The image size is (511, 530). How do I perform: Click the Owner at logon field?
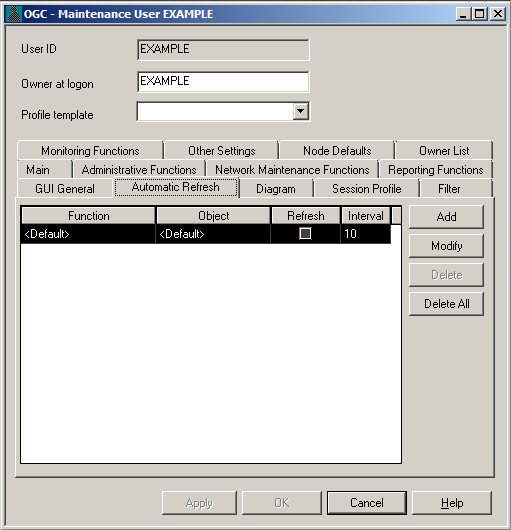click(223, 81)
